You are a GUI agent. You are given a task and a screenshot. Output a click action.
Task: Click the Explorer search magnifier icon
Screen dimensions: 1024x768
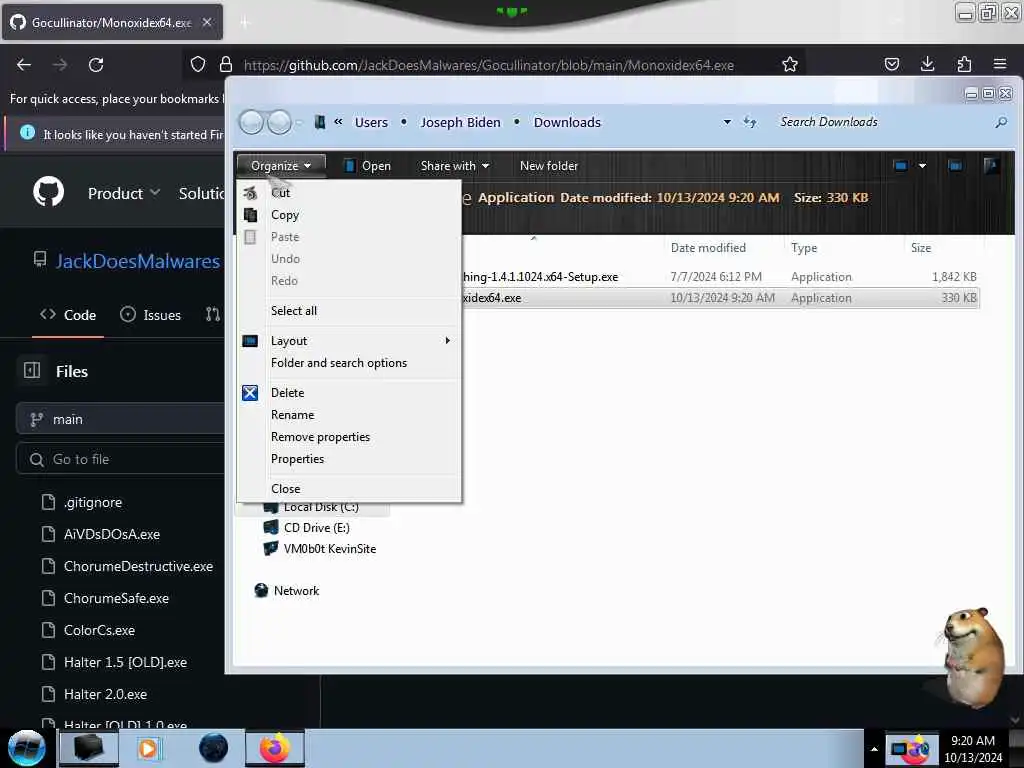[1000, 122]
